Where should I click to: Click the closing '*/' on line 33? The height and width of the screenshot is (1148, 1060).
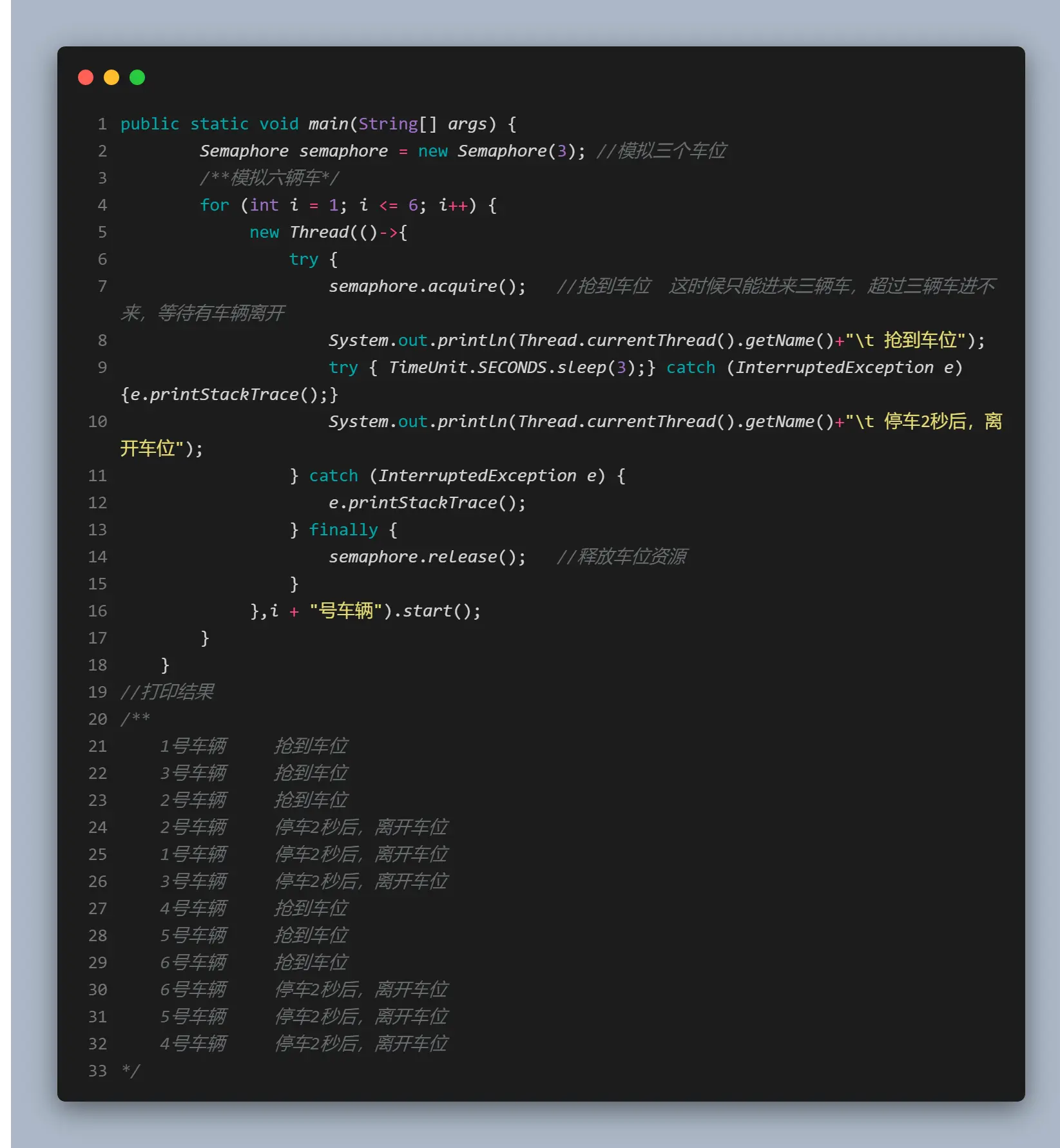(x=131, y=1071)
